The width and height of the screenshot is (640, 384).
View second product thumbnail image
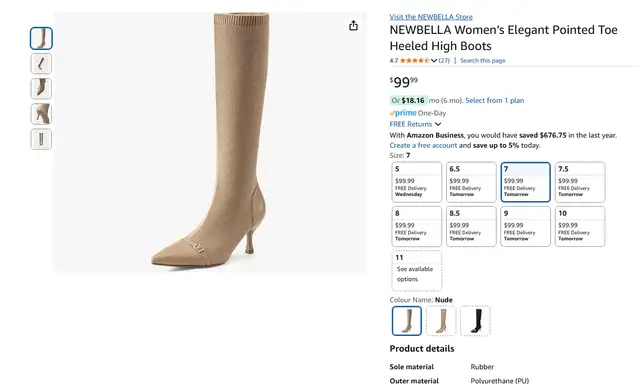[x=41, y=64]
